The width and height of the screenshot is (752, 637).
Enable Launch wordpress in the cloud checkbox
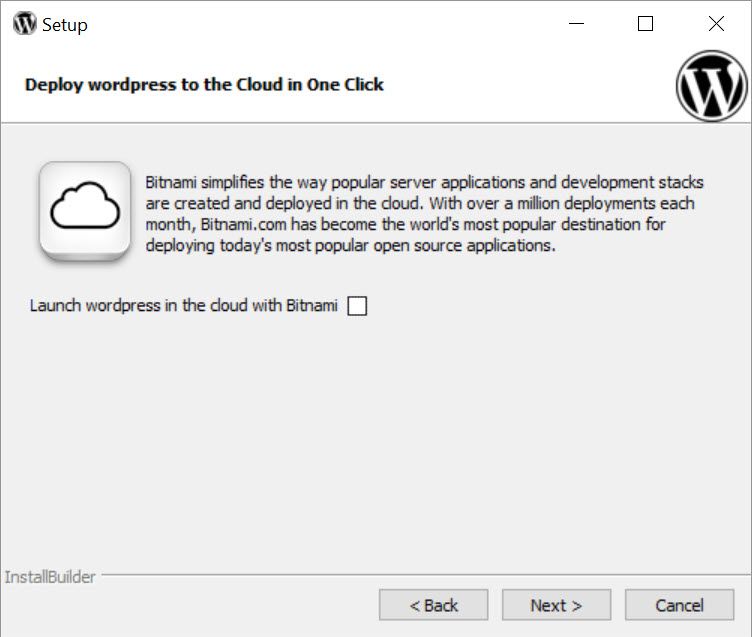[357, 306]
